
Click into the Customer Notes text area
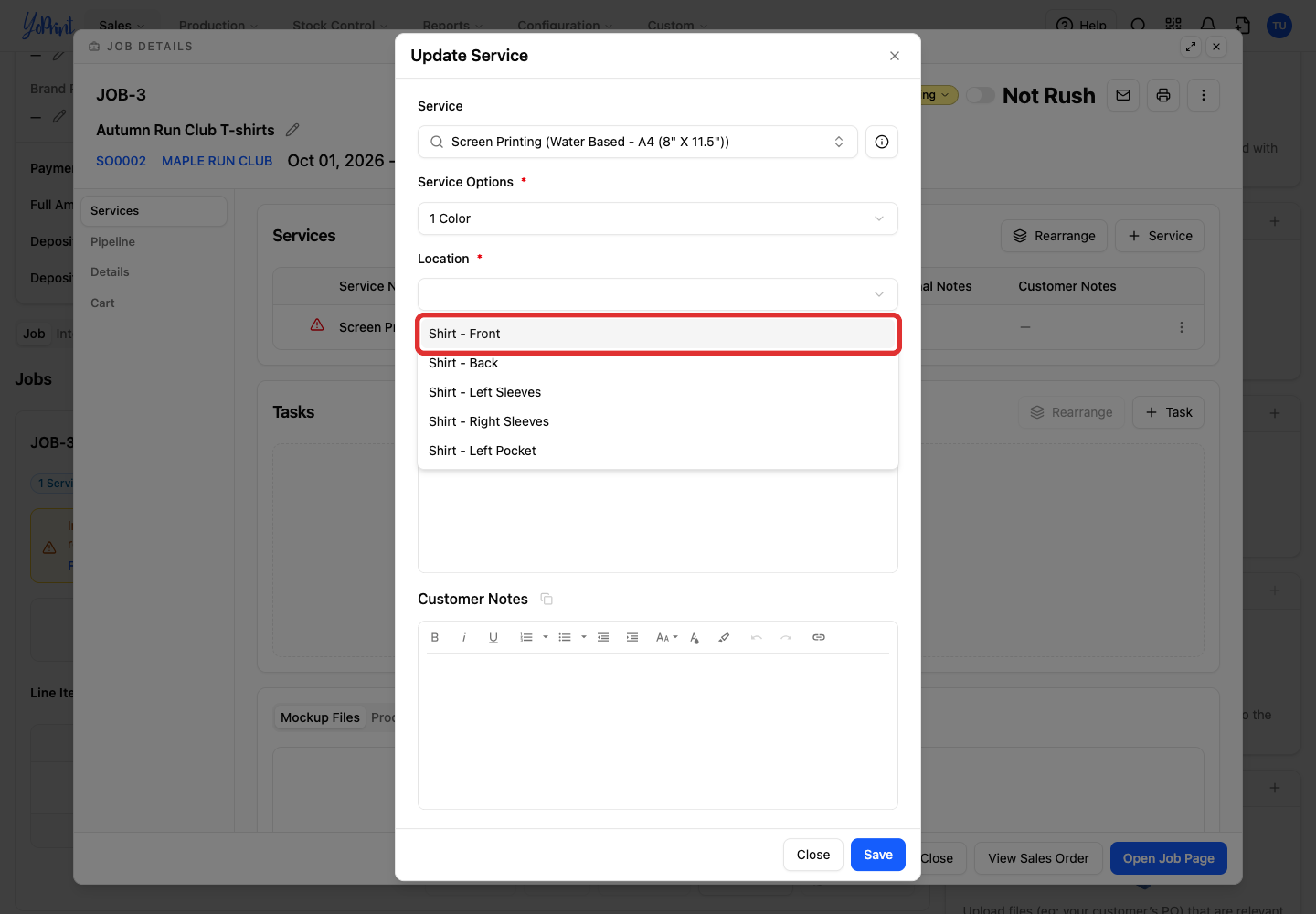(x=658, y=730)
